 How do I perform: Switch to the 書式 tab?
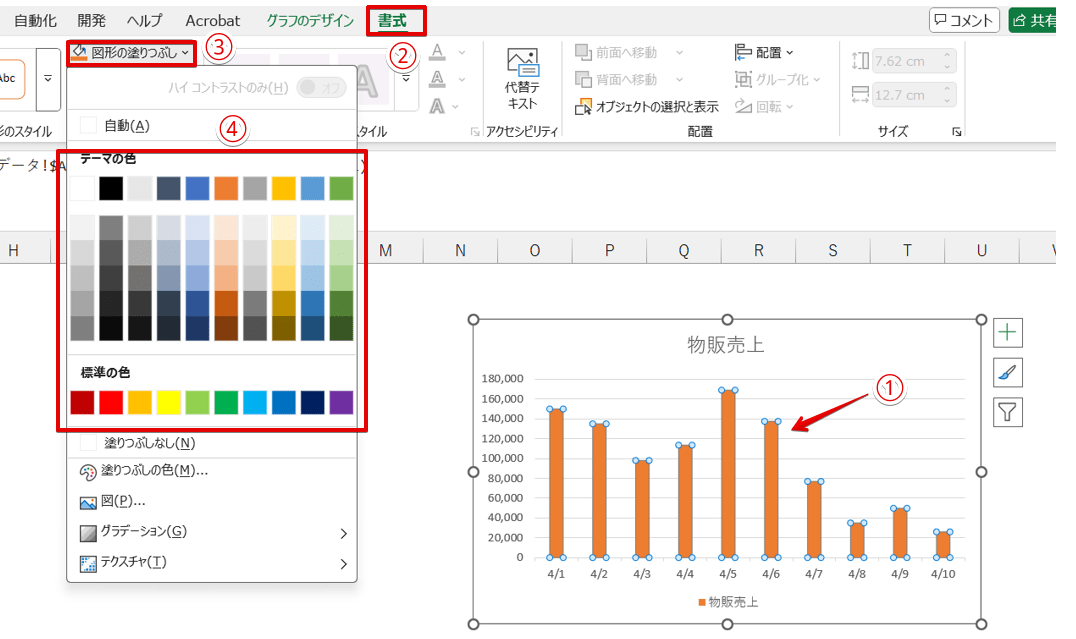[393, 20]
